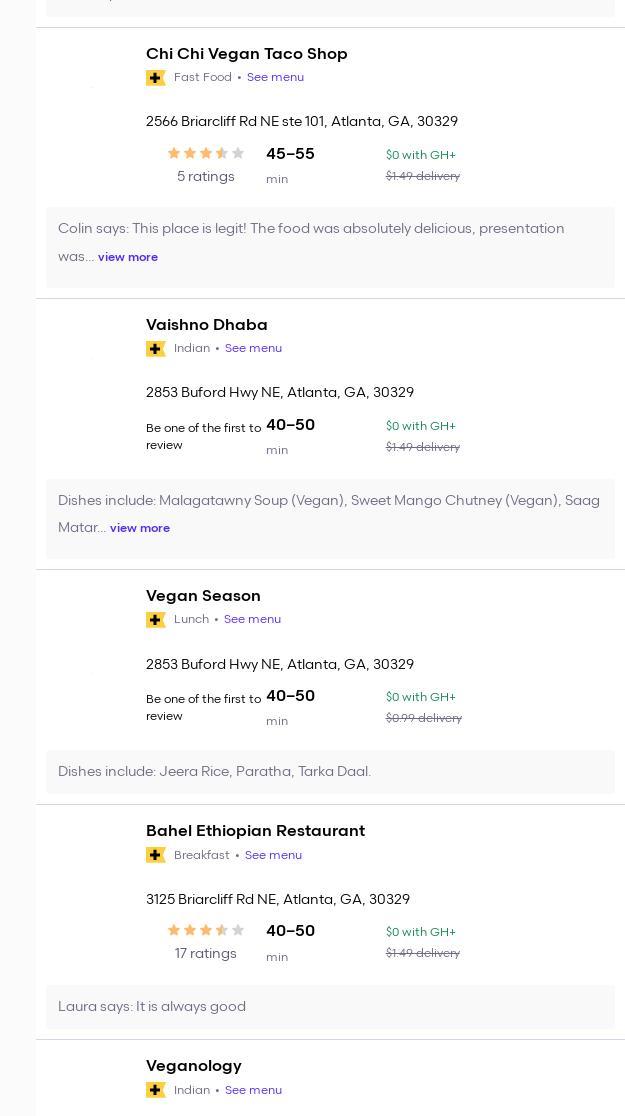See the menu for Bahel Ethiopian Restaurant
625x1116 pixels.
pyautogui.click(x=273, y=855)
